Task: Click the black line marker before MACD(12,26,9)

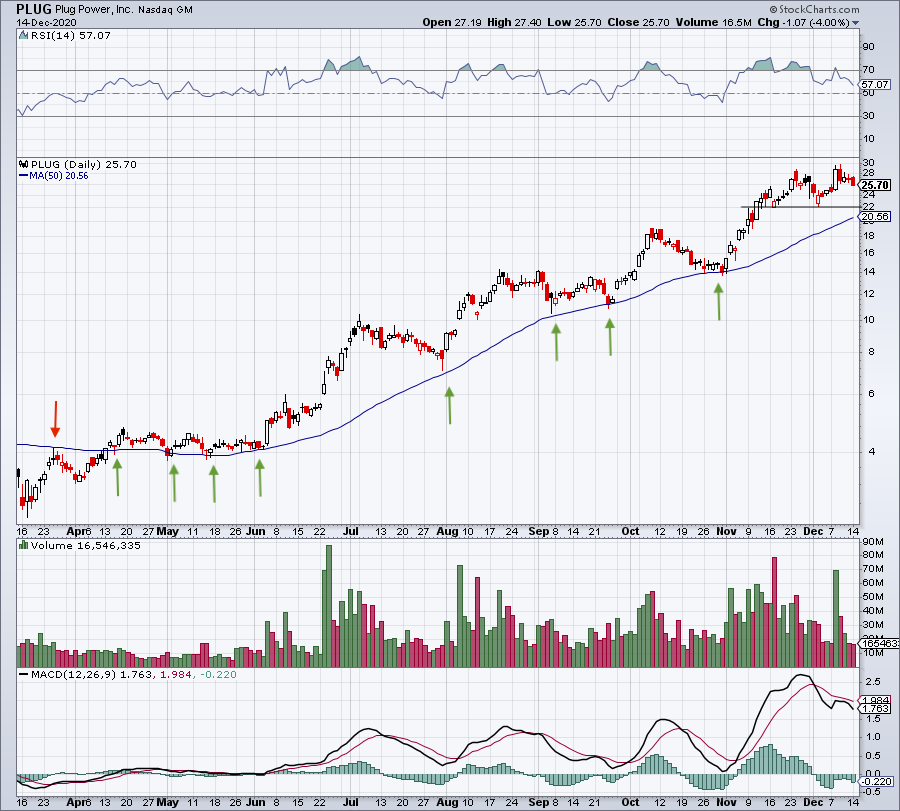Action: tap(24, 674)
